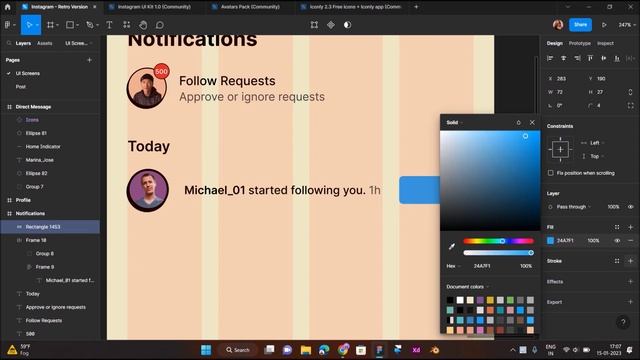This screenshot has height=360, width=640.
Task: Select the Comment tool
Action: [160, 25]
